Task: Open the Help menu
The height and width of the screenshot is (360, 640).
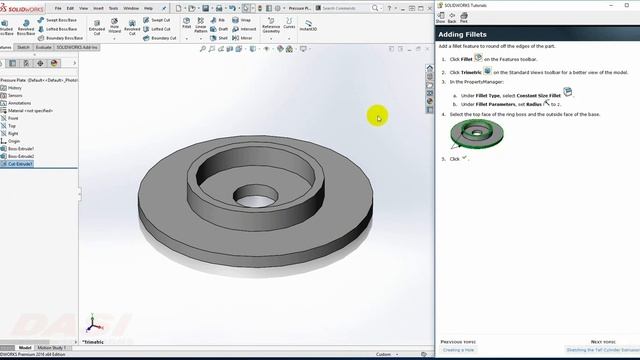Action: point(148,8)
